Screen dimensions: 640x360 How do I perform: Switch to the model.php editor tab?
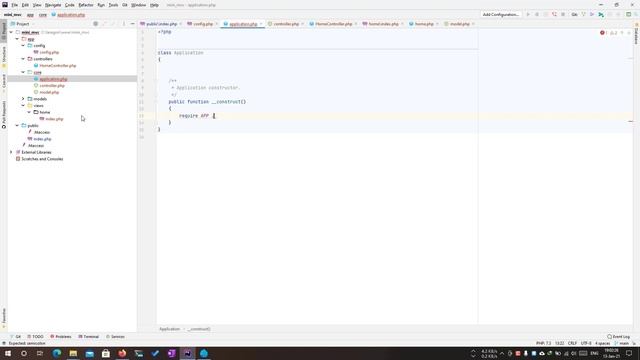[x=459, y=24]
